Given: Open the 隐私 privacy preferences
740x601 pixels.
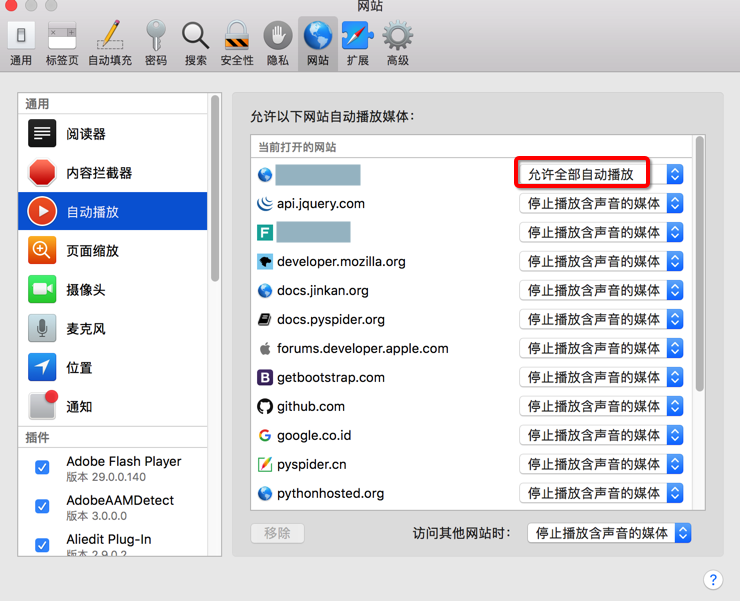Looking at the screenshot, I should click(x=278, y=43).
